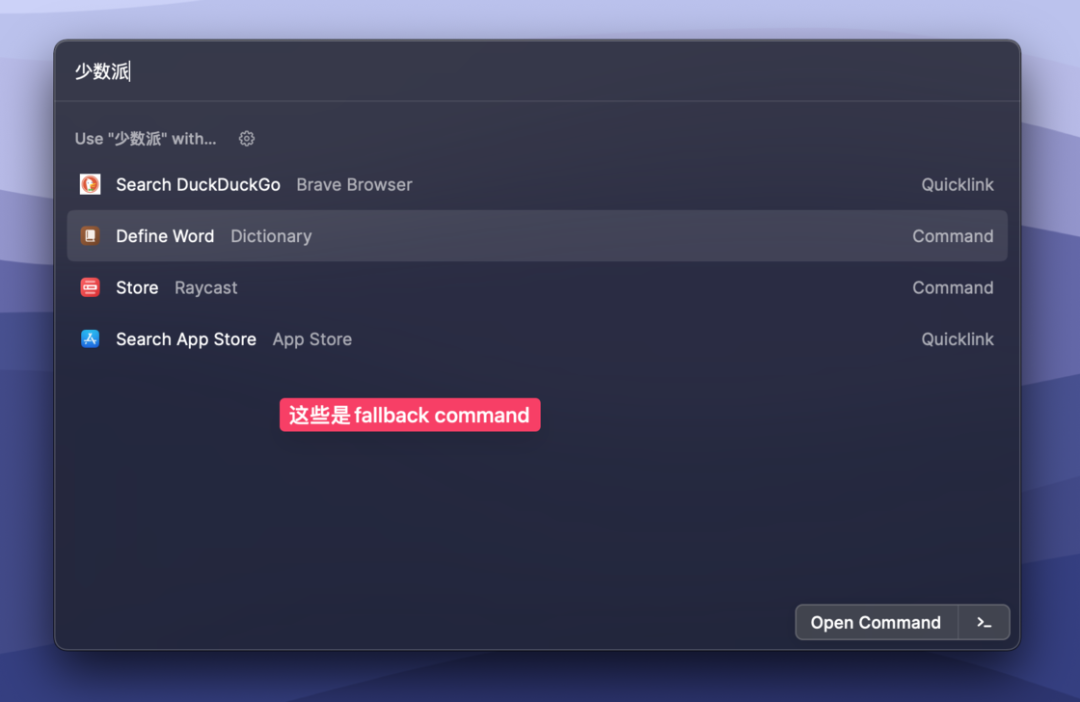Select the Store command
The height and width of the screenshot is (702, 1080).
pos(537,287)
